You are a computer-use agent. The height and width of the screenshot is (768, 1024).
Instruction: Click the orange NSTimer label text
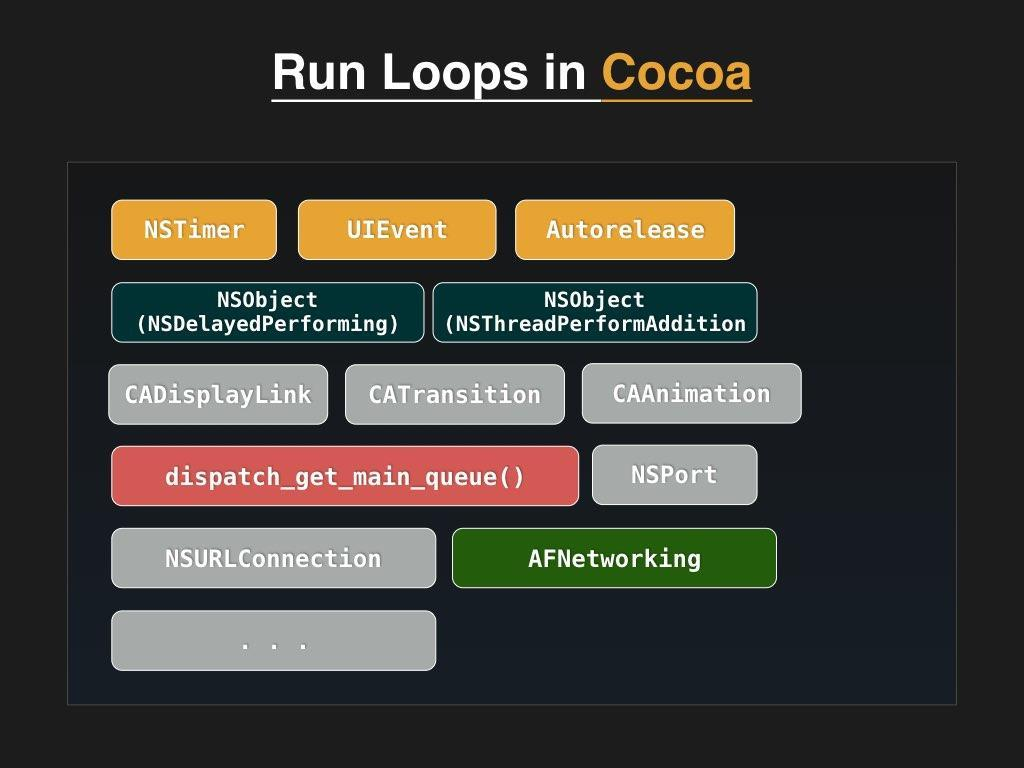(x=193, y=229)
